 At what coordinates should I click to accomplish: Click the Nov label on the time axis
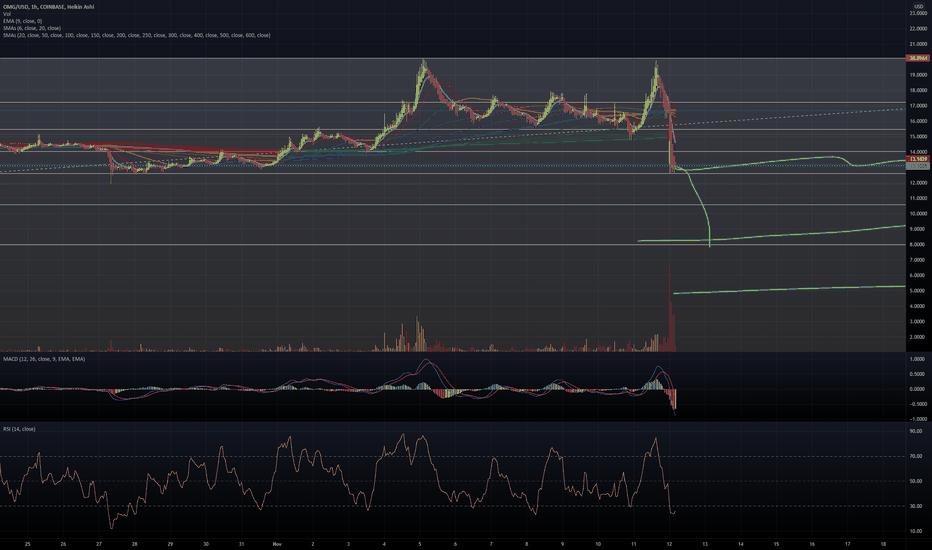(x=277, y=544)
